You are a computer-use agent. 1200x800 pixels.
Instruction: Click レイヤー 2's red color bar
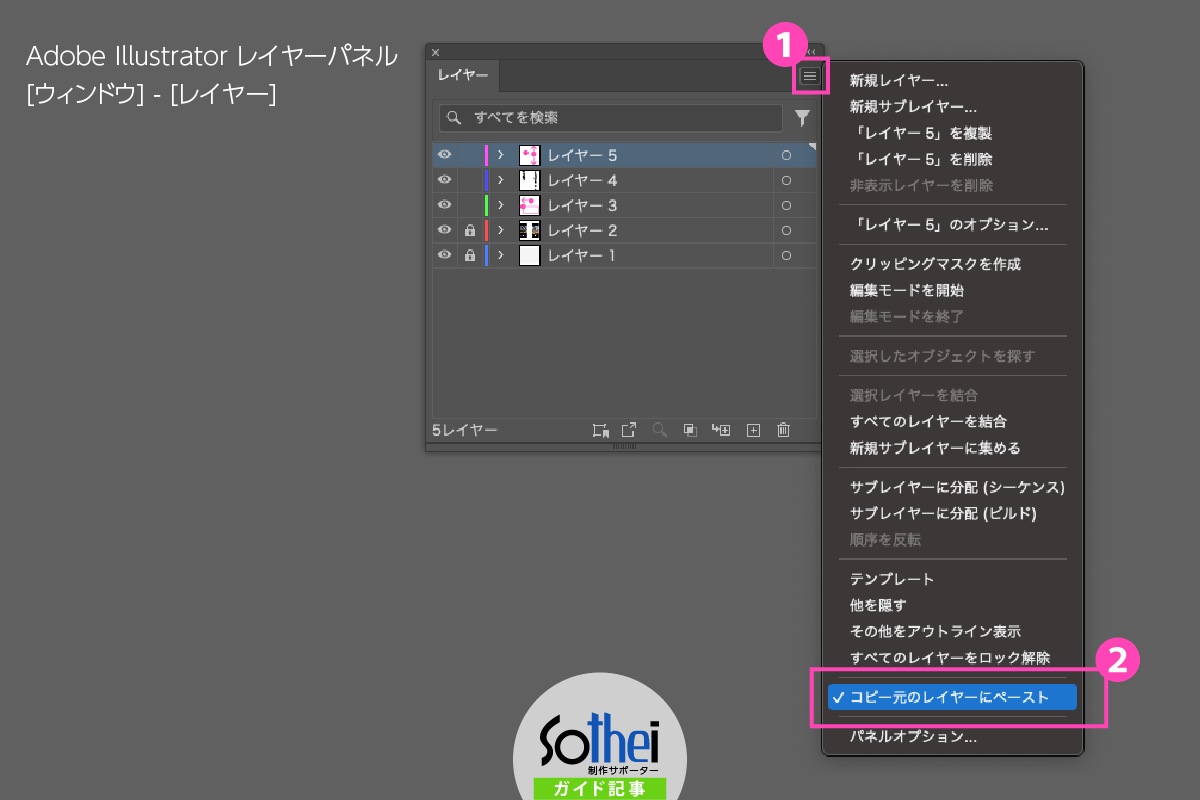[x=487, y=229]
